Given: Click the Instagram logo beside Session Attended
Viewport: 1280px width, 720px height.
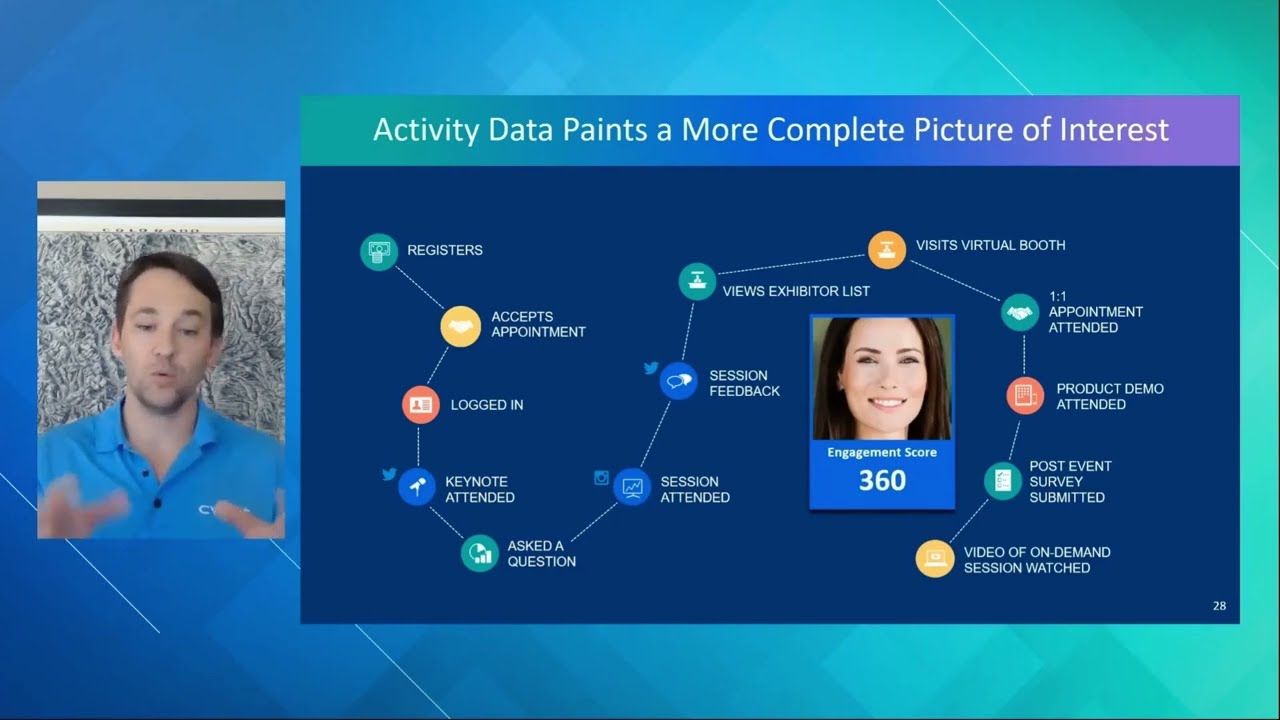Looking at the screenshot, I should coord(601,478).
